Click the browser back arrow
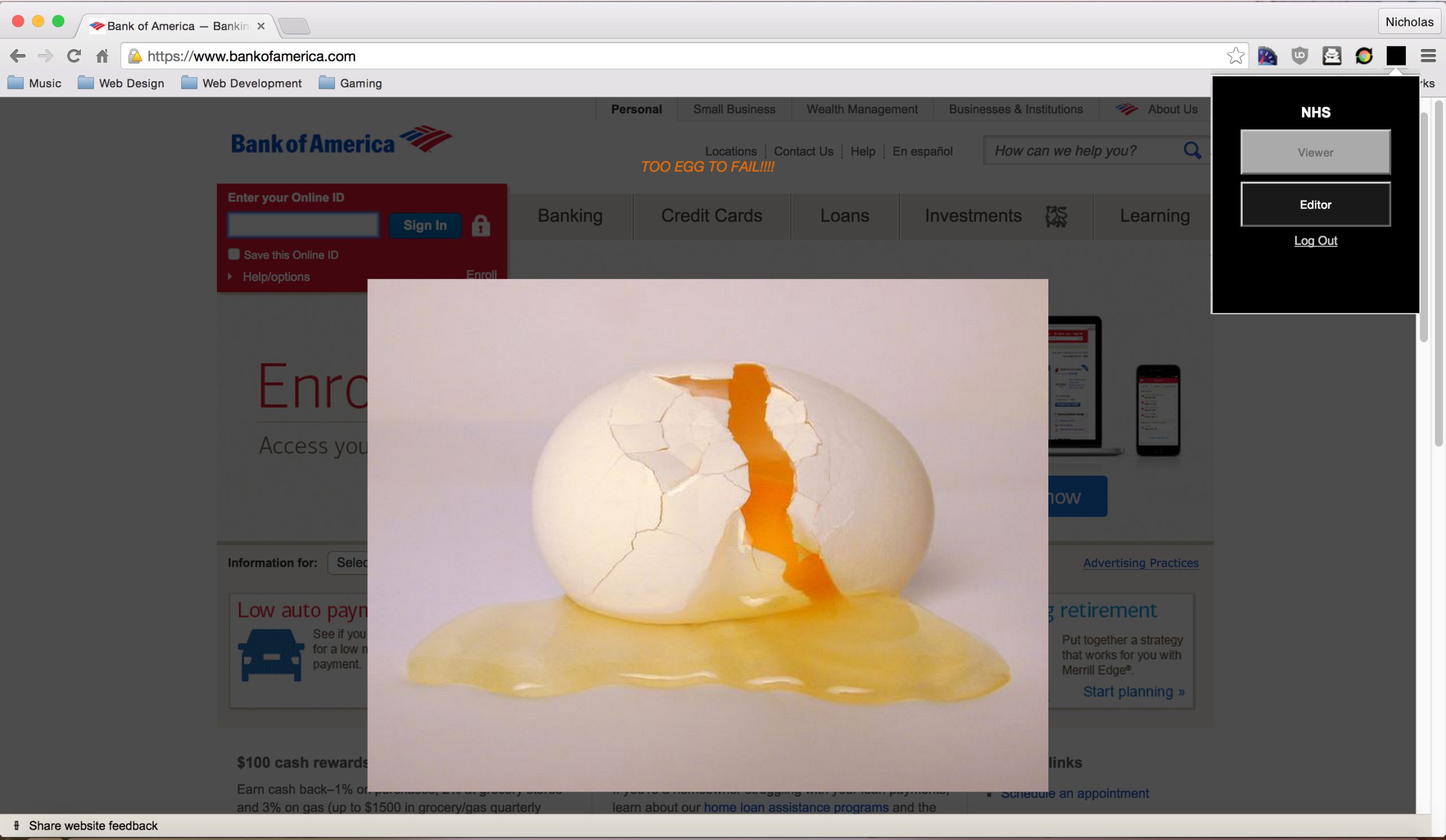 point(18,56)
